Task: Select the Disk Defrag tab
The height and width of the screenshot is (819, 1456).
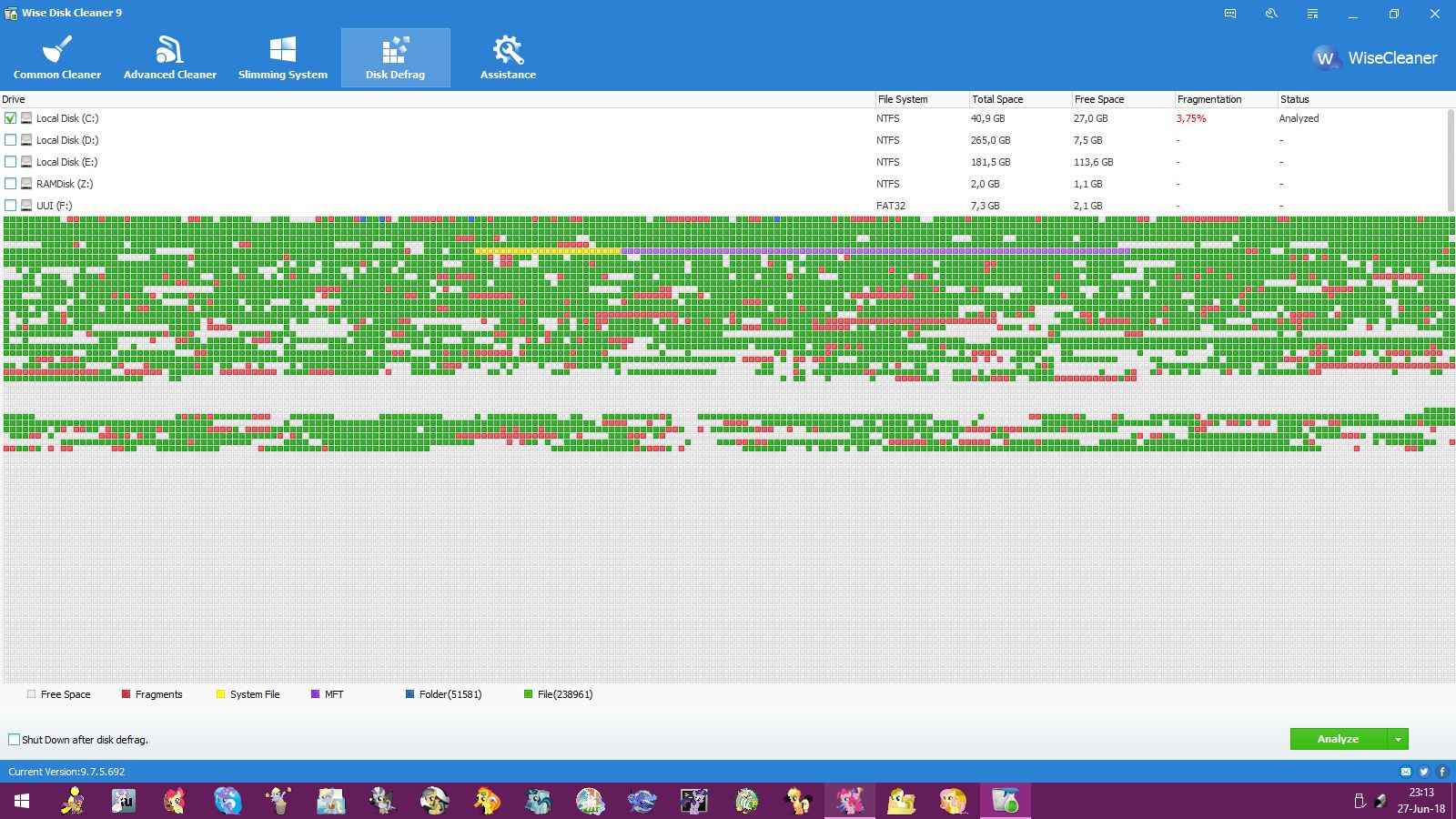Action: tap(396, 57)
